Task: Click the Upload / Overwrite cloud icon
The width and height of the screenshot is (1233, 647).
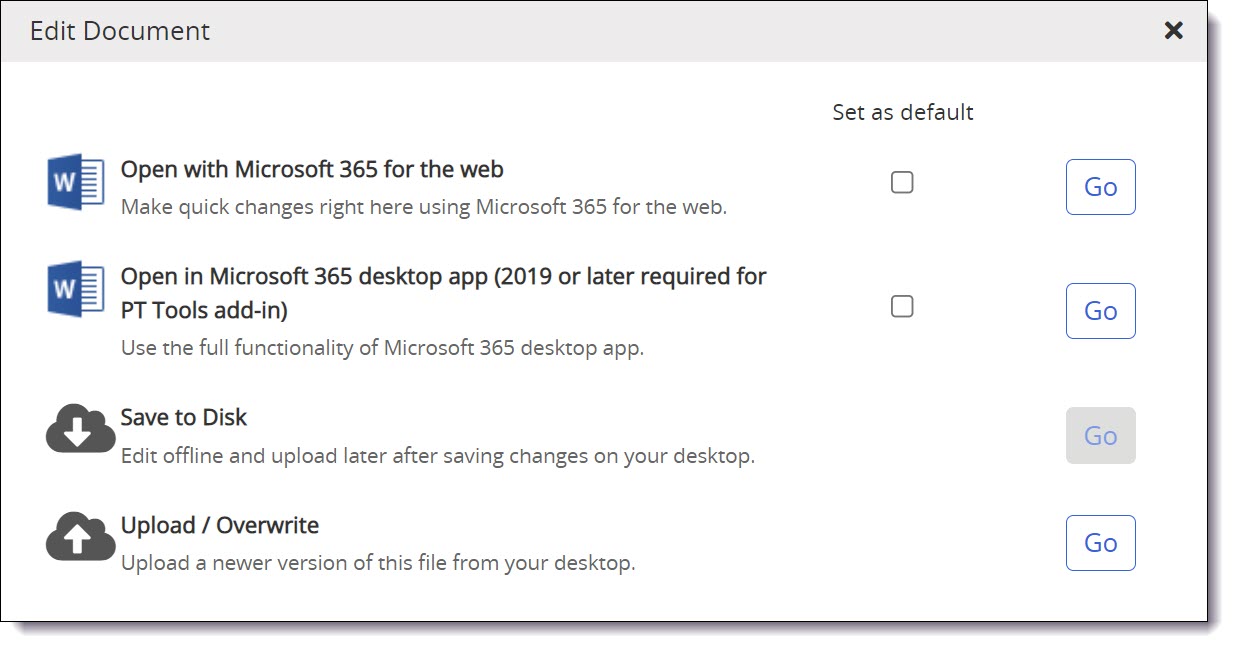Action: point(79,537)
